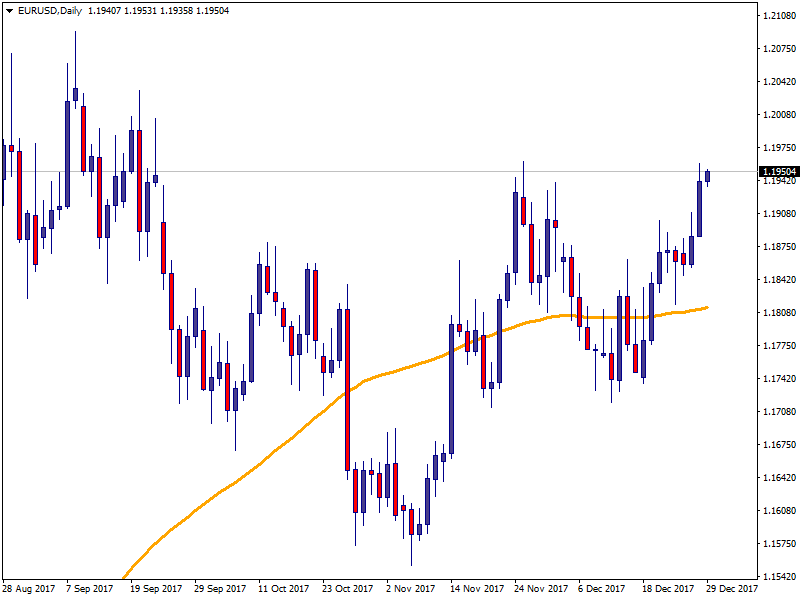Click the 1.16750 price axis label
Image resolution: width=800 pixels, height=600 pixels.
[x=778, y=445]
